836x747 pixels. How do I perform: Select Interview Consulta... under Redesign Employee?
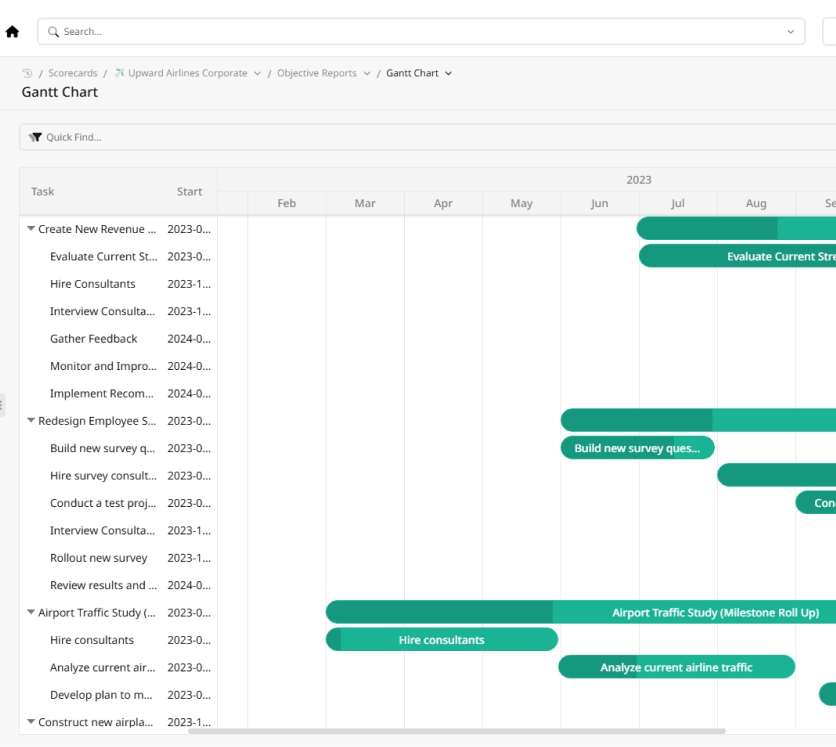[118, 531]
